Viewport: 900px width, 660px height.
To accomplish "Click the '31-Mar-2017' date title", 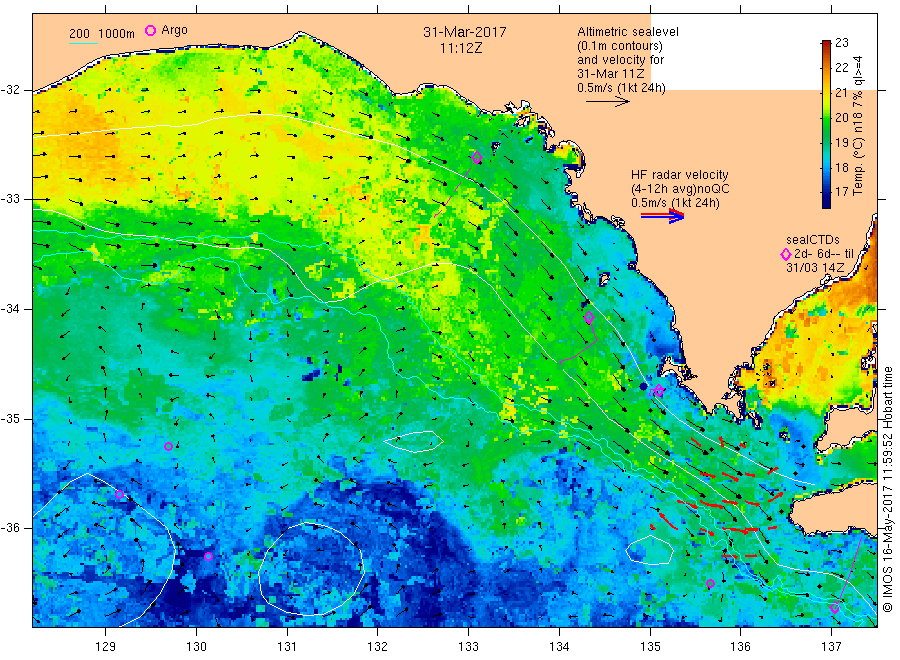I will tap(465, 32).
